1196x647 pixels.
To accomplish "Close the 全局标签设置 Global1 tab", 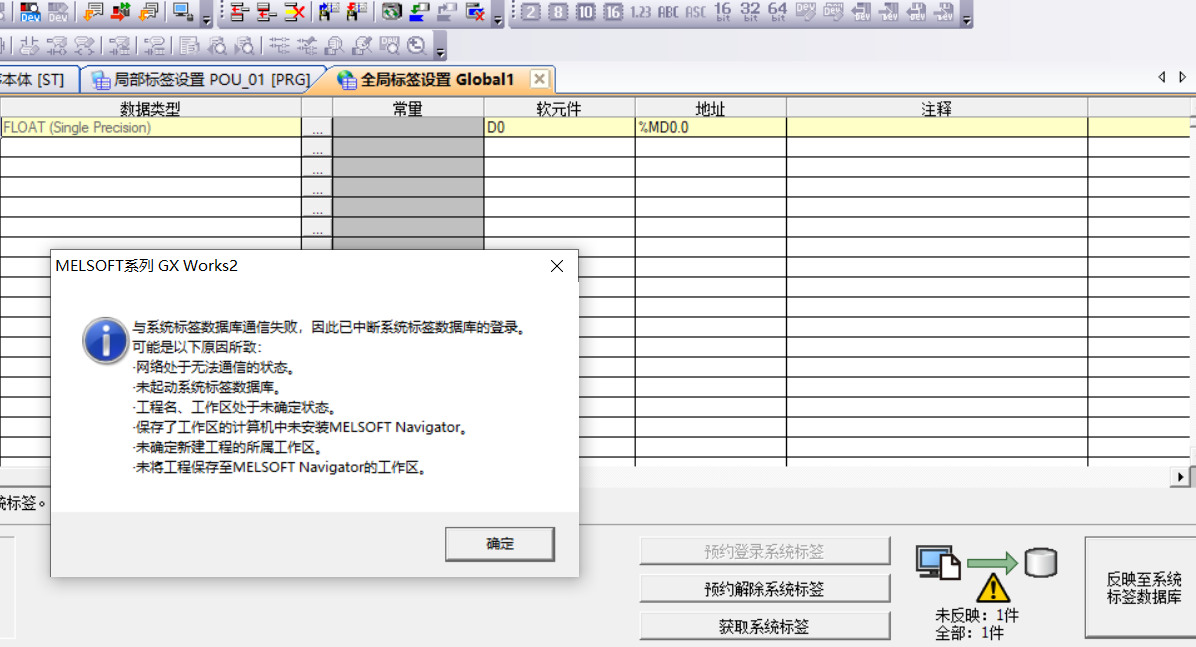I will pyautogui.click(x=539, y=79).
